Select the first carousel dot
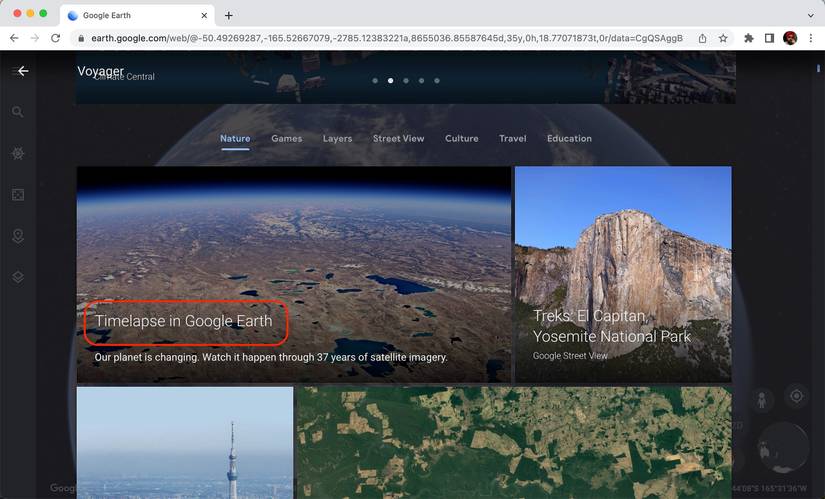825x499 pixels. (x=375, y=81)
